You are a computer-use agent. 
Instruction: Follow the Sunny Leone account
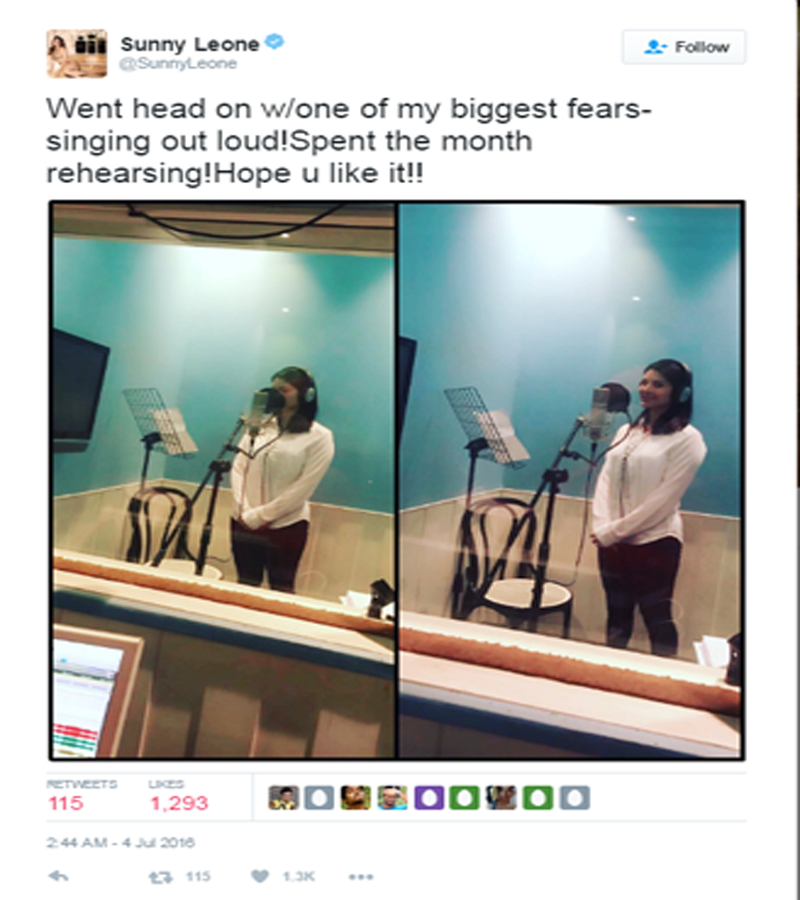click(x=684, y=46)
